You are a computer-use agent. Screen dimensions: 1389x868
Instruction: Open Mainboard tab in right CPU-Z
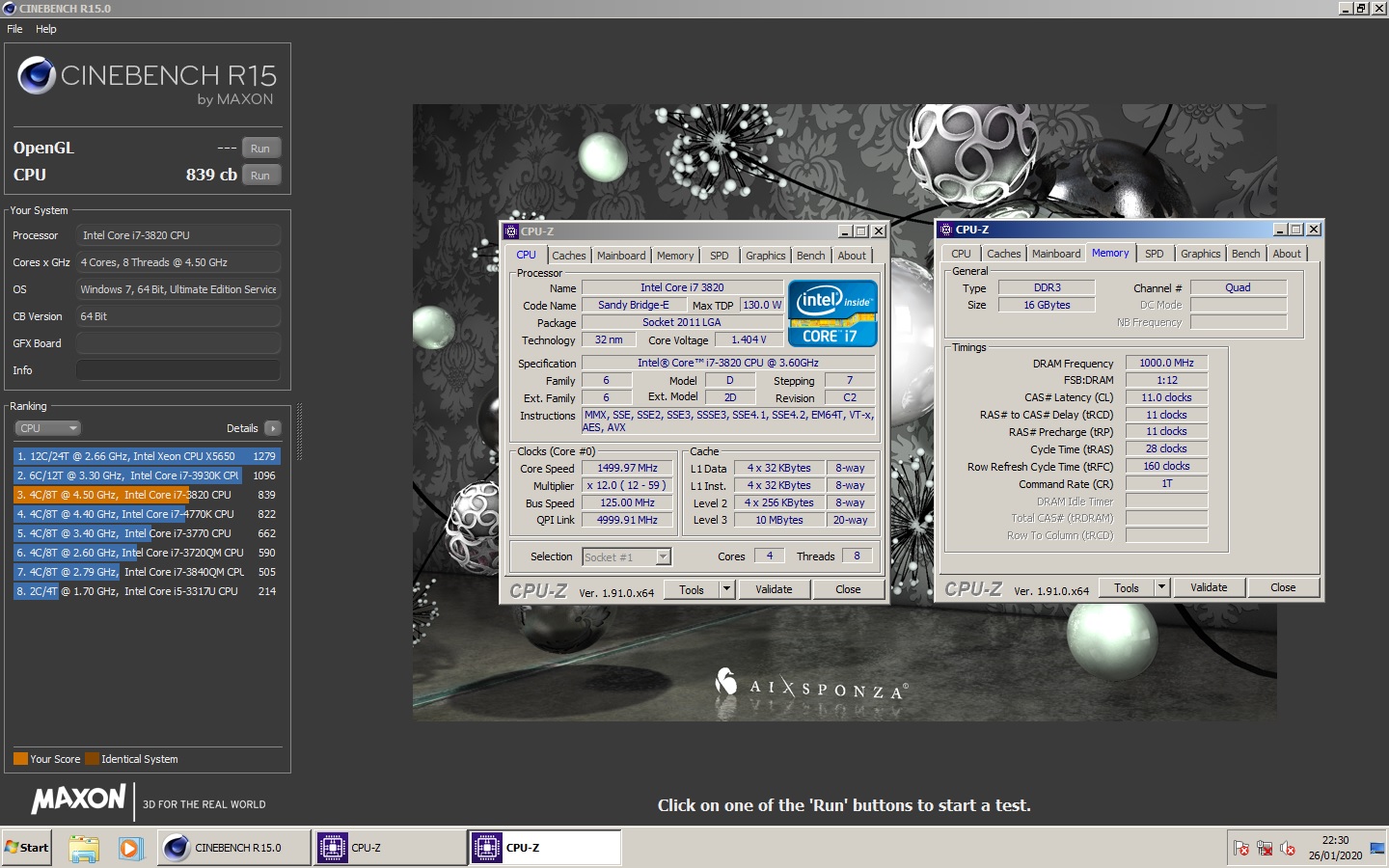coord(1056,254)
